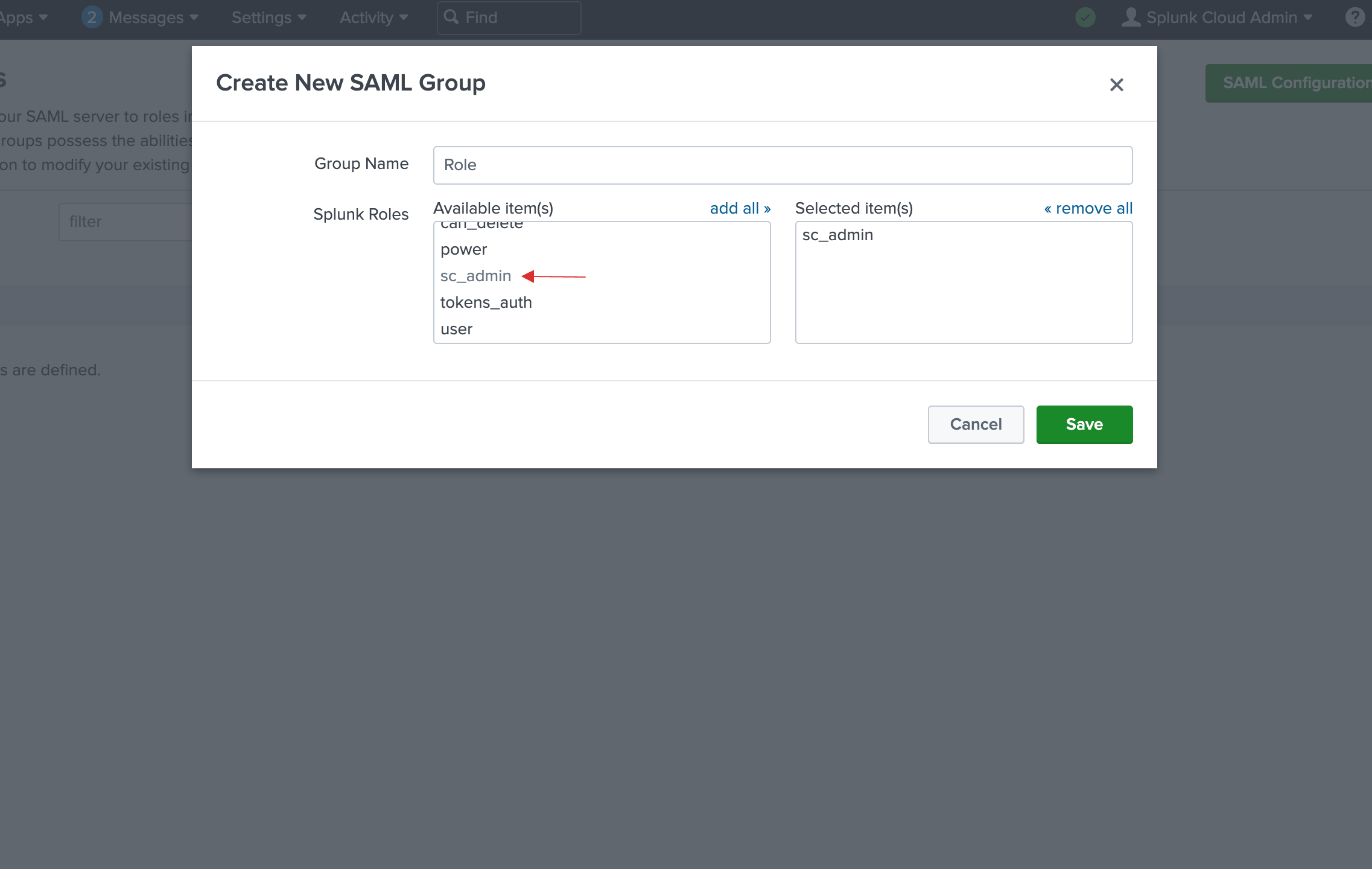
Task: Save the new SAML Group configuration
Action: pos(1084,423)
